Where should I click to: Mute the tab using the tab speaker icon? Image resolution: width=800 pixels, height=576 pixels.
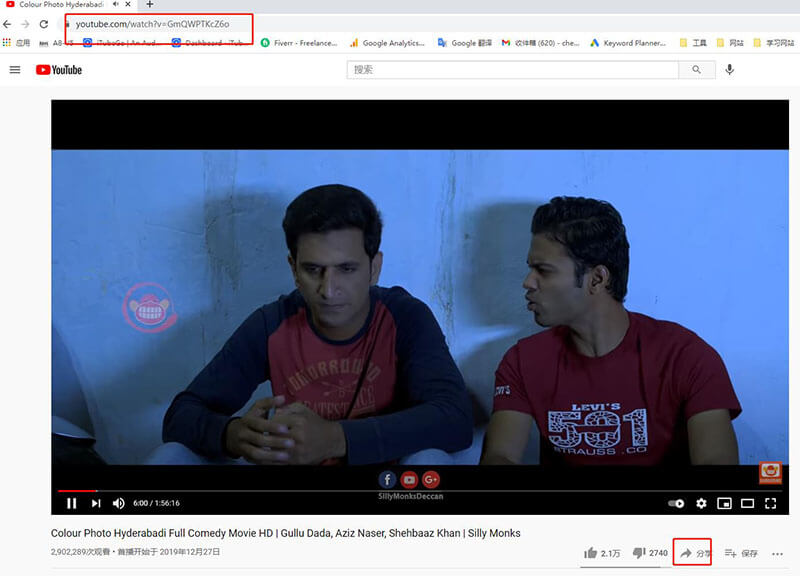click(x=116, y=4)
